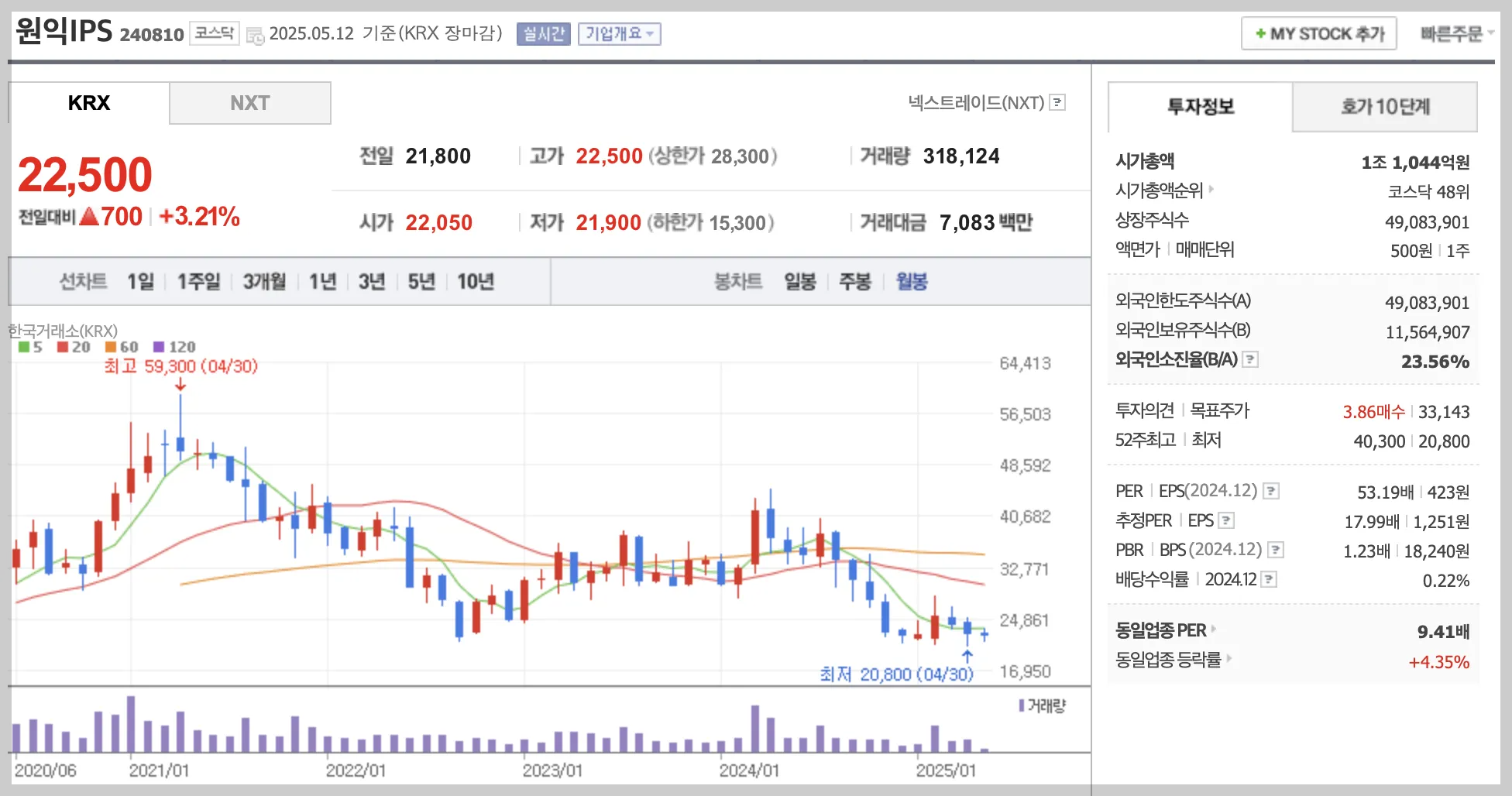Click the 외국인소진율 value 23.56%
The width and height of the screenshot is (1512, 796).
(1435, 362)
